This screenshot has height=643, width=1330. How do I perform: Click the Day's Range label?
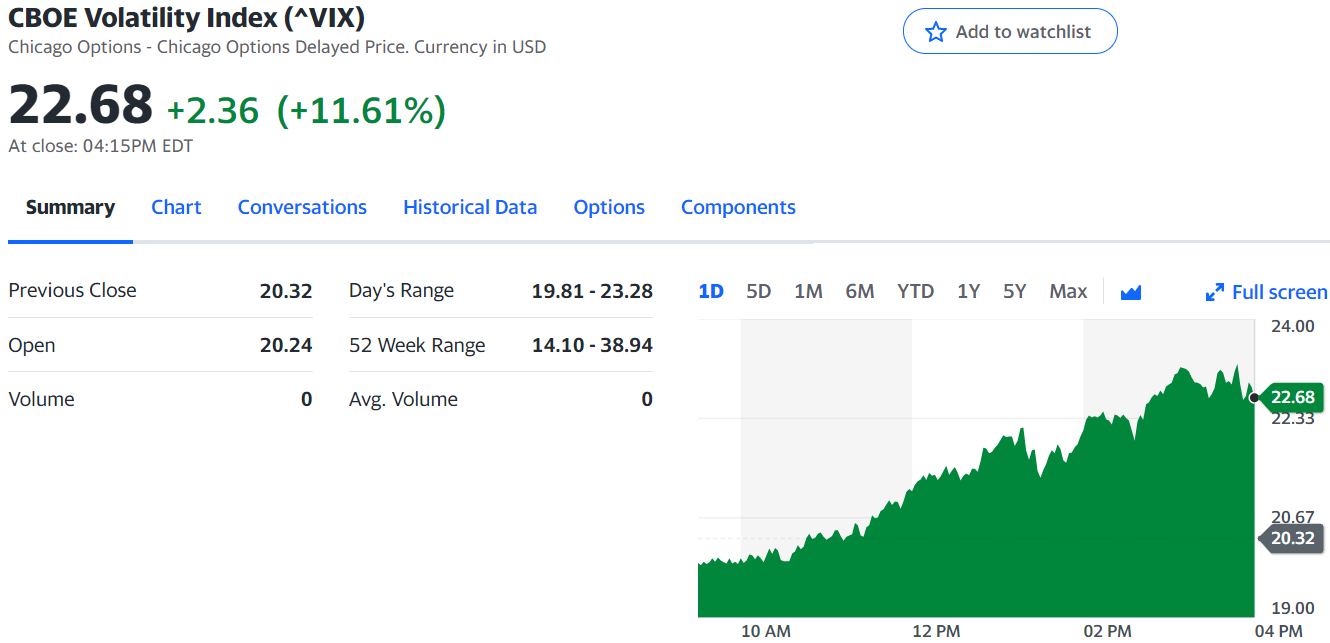click(401, 291)
